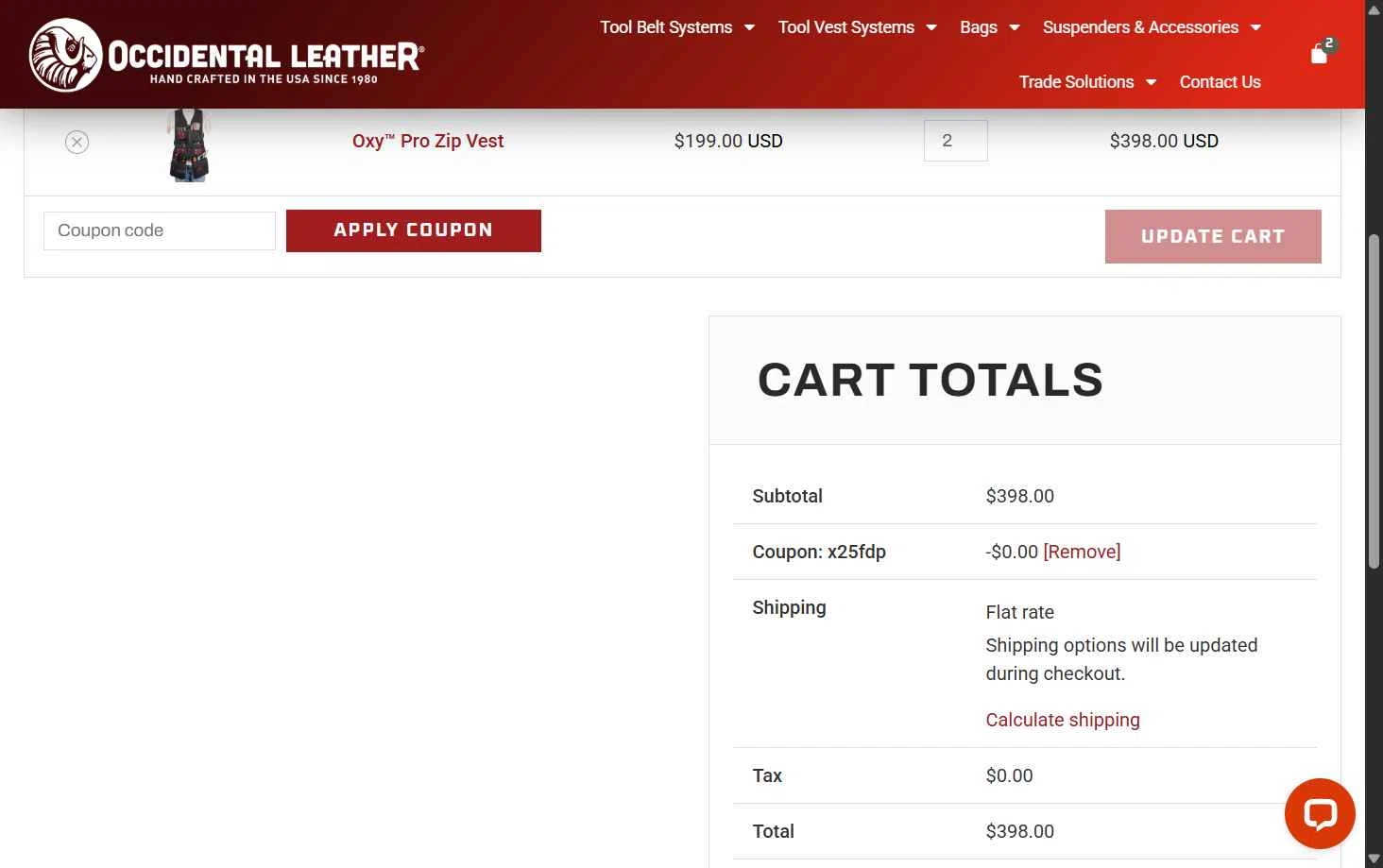Open Trade Solutions menu
The width and height of the screenshot is (1383, 868).
(1076, 82)
